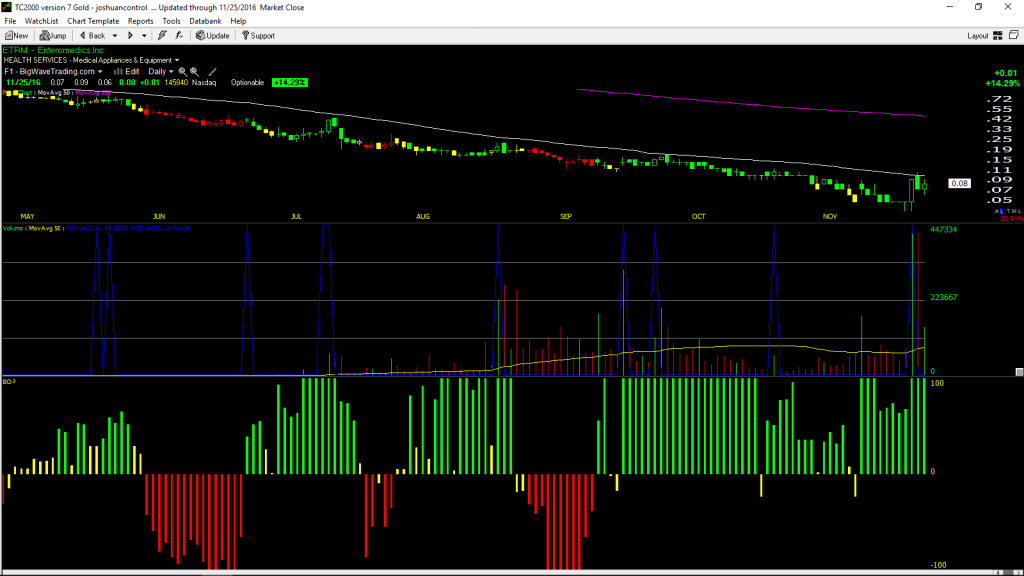Go forward to the next symbol
The width and height of the screenshot is (1024, 576).
(130, 36)
